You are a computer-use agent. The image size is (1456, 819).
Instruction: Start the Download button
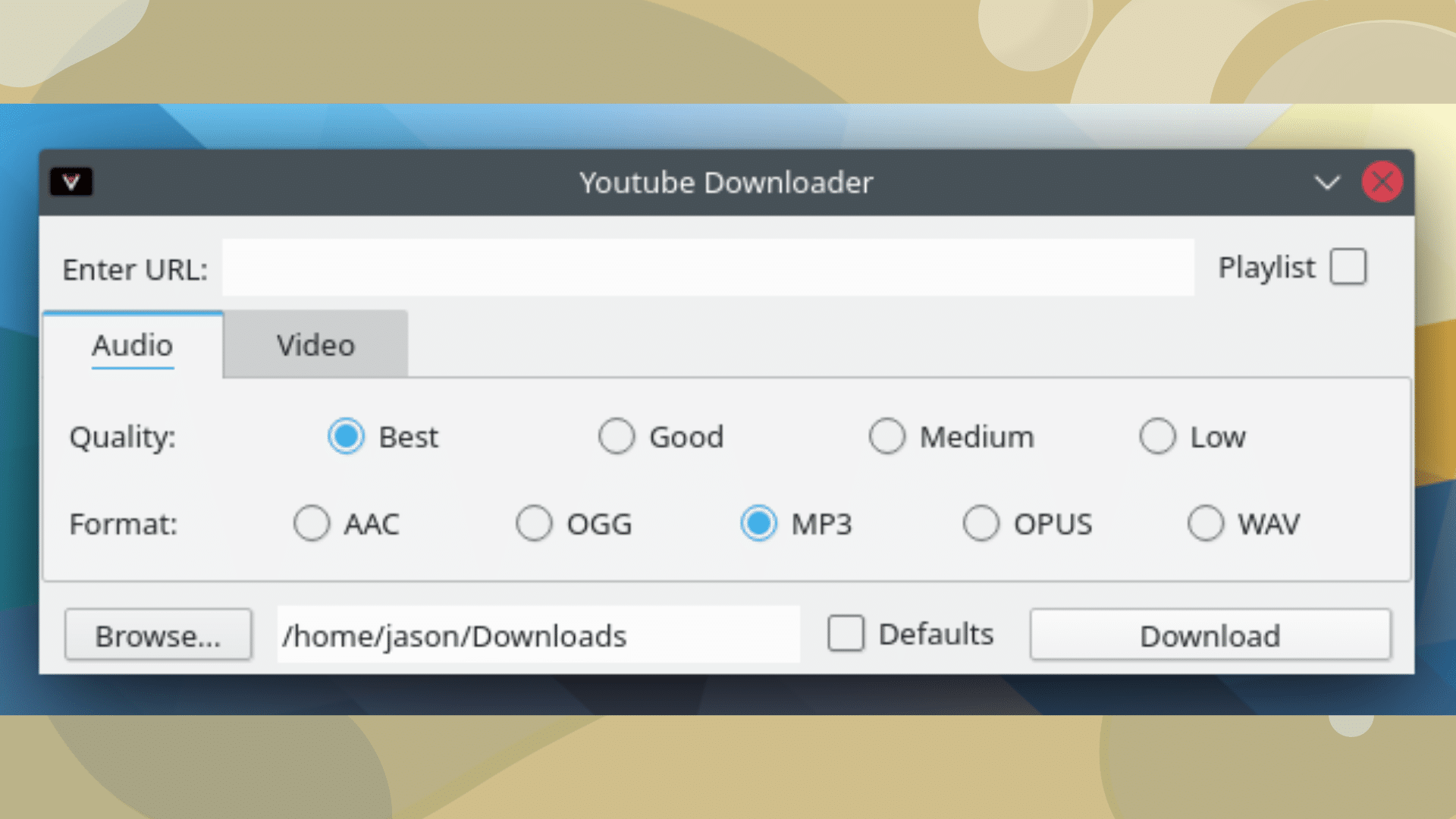[1210, 635]
